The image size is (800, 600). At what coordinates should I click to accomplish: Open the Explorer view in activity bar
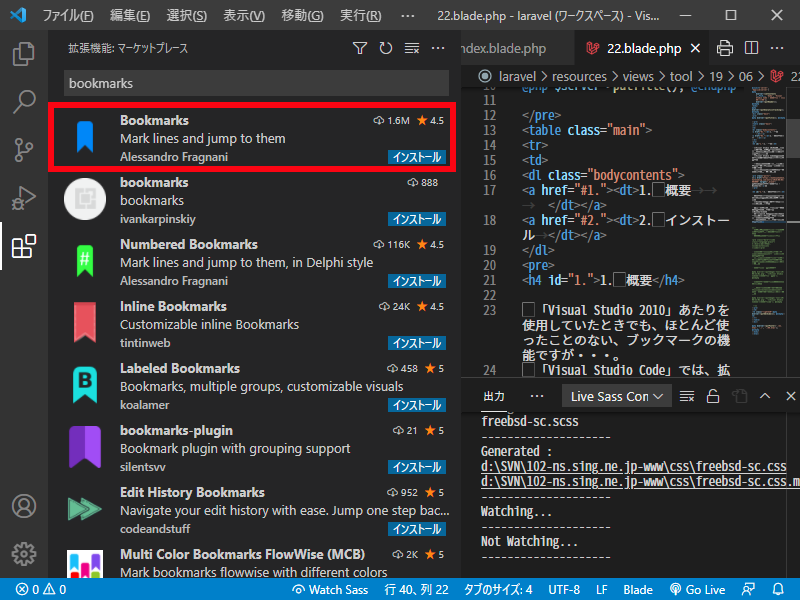tap(23, 53)
